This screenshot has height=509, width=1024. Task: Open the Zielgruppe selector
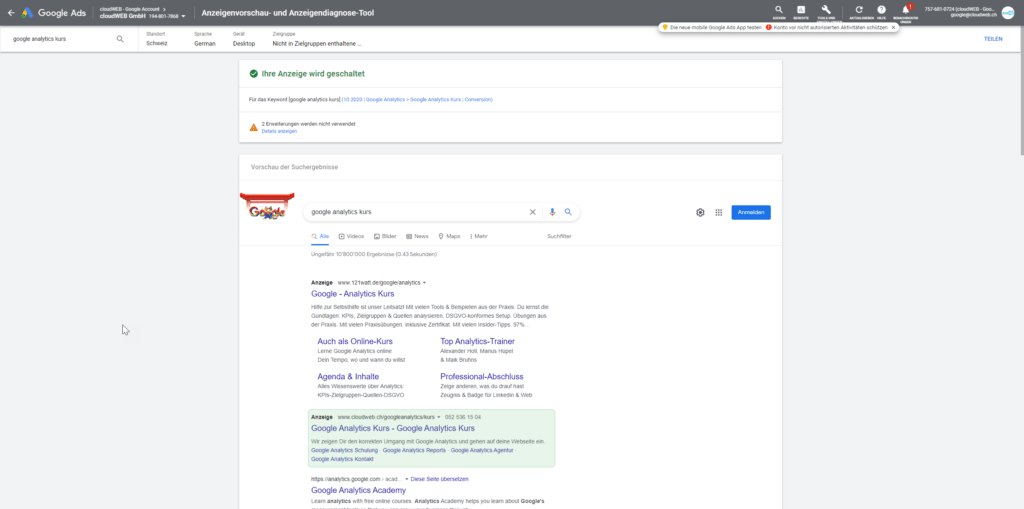point(317,39)
